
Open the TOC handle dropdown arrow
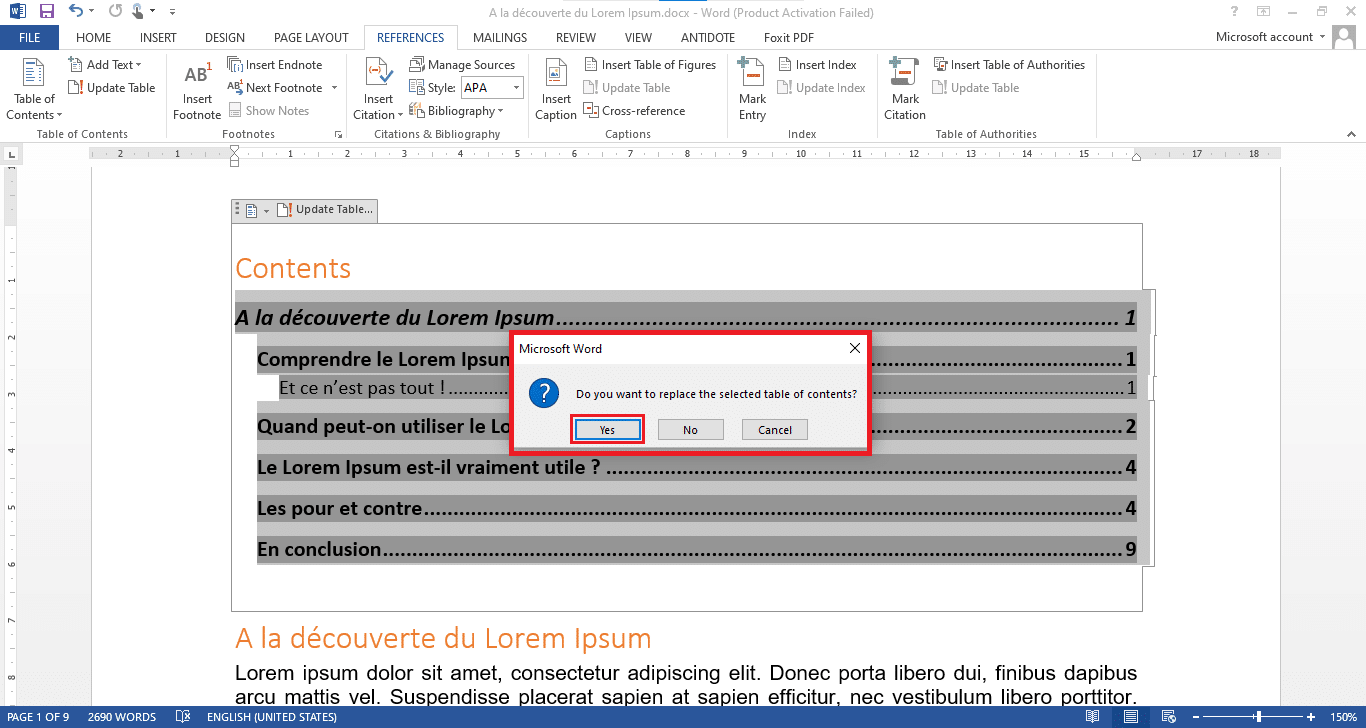tap(267, 211)
